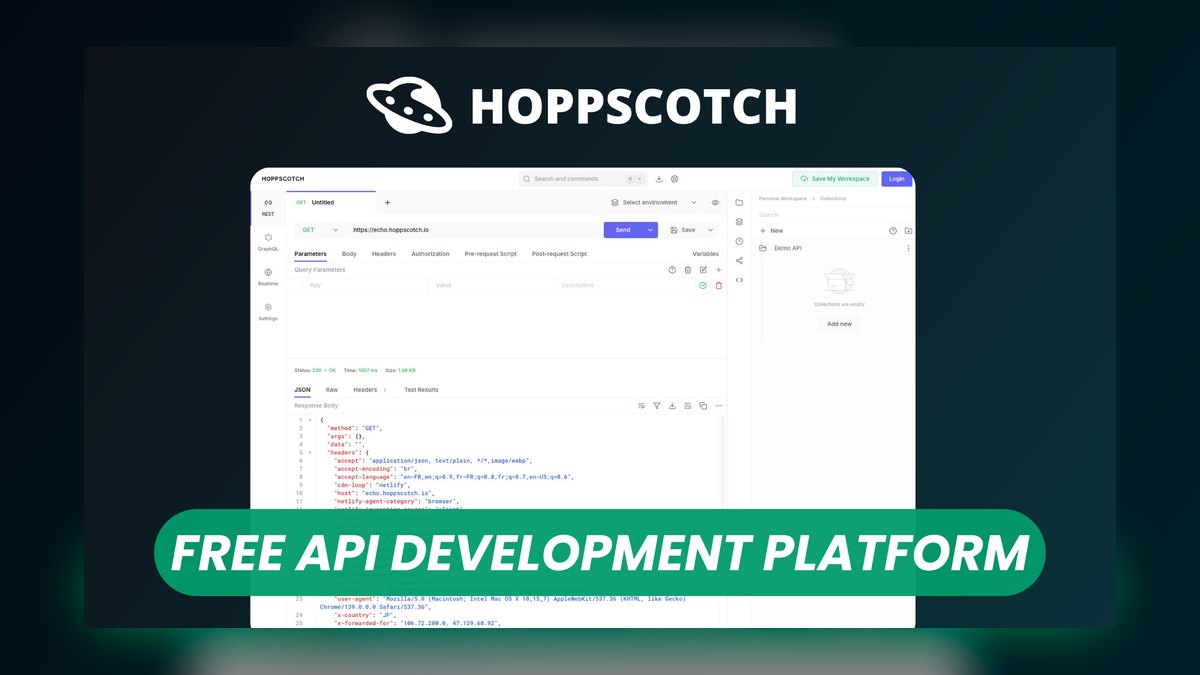Open the Generate code icon in right rail
The height and width of the screenshot is (675, 1200).
pos(739,280)
